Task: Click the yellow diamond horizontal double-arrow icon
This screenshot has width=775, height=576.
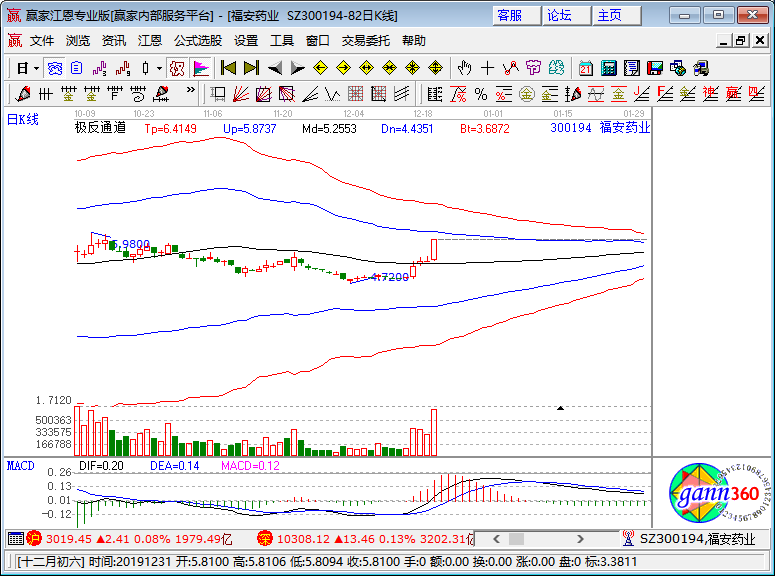Action: [366, 68]
